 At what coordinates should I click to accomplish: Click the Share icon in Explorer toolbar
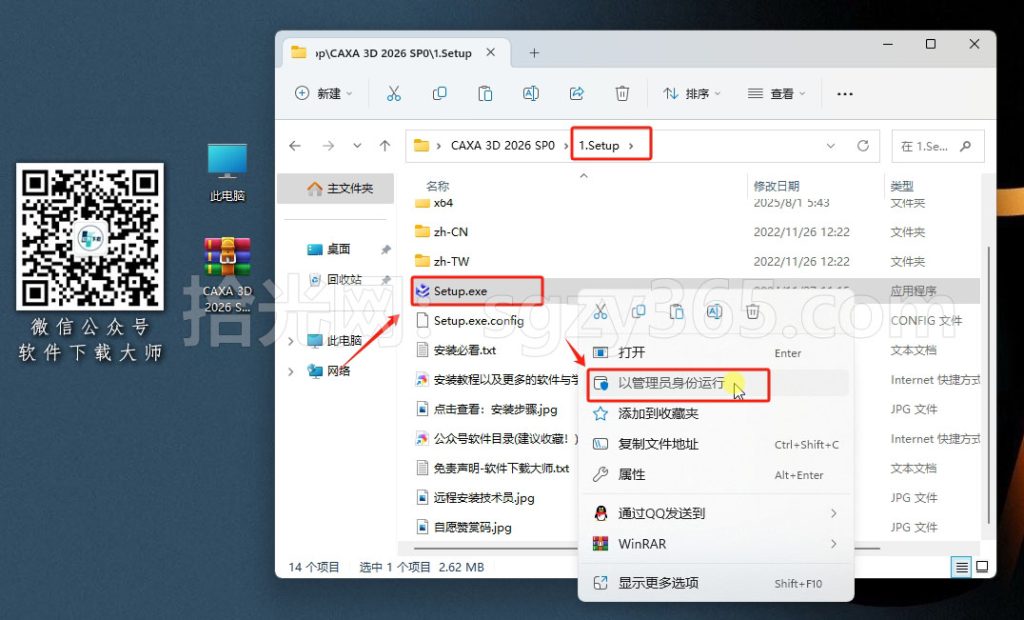pos(577,93)
